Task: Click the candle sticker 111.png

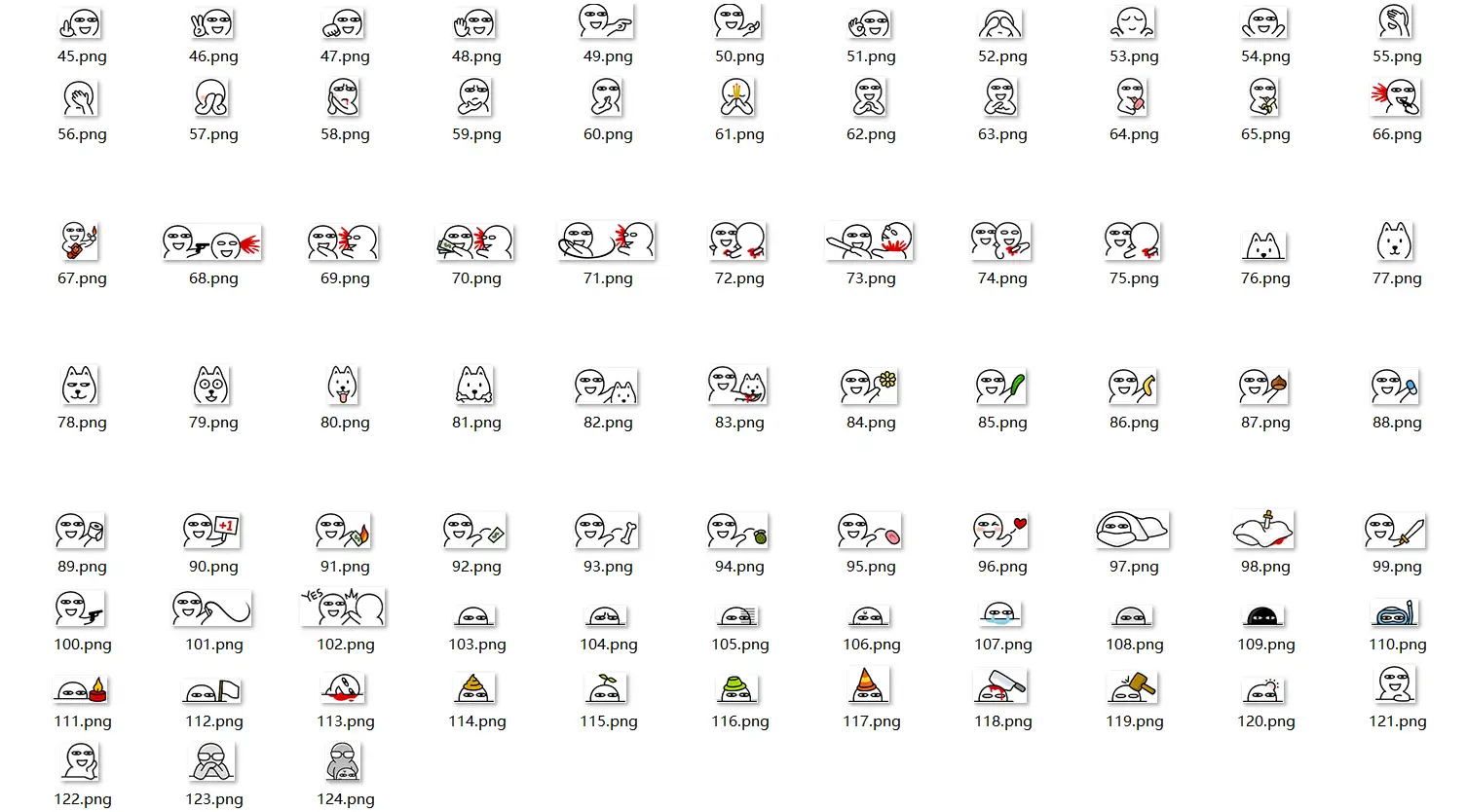Action: pos(81,688)
